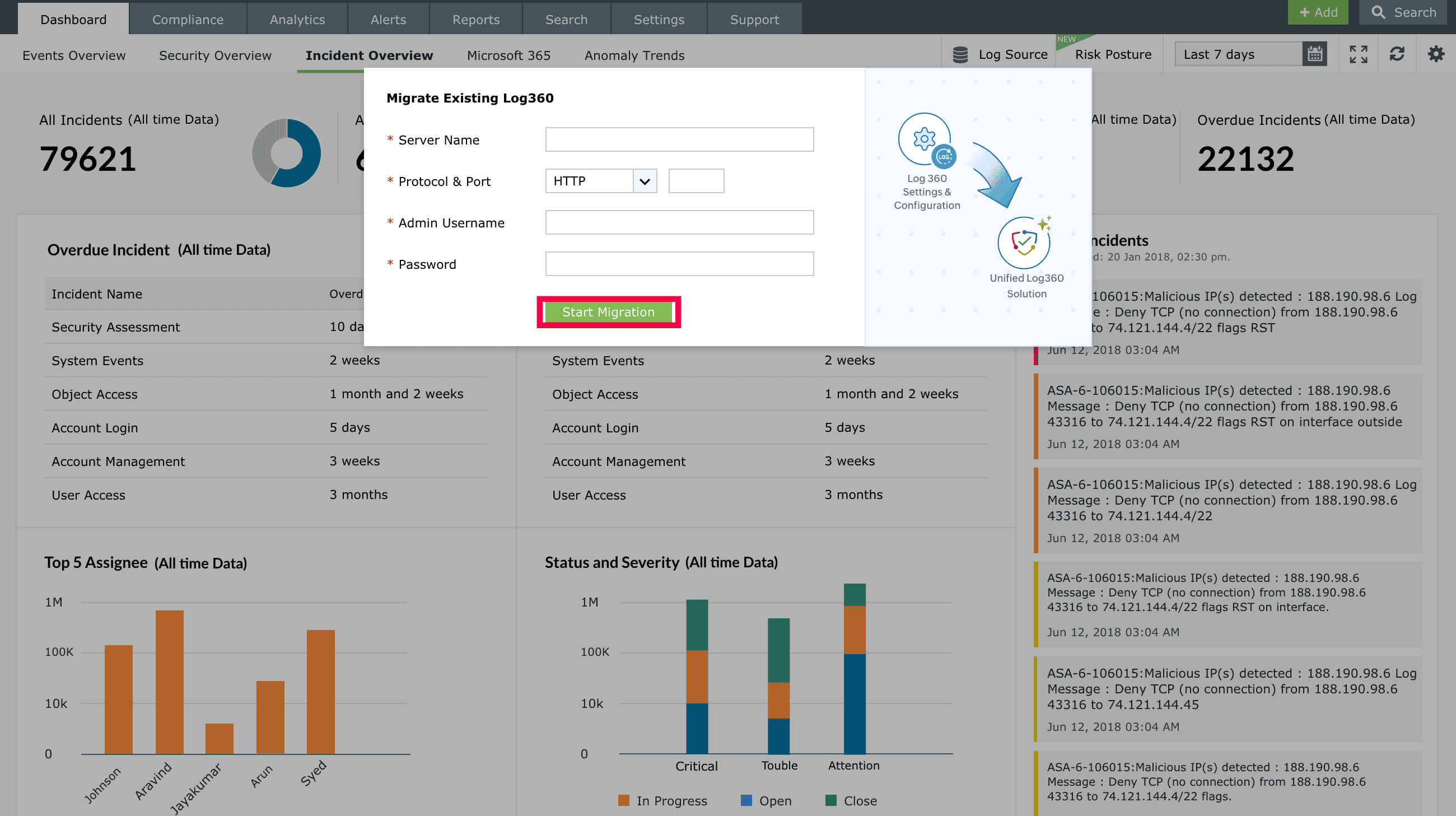Screen dimensions: 1456x816
Task: Click the Log Source database icon
Action: point(960,55)
